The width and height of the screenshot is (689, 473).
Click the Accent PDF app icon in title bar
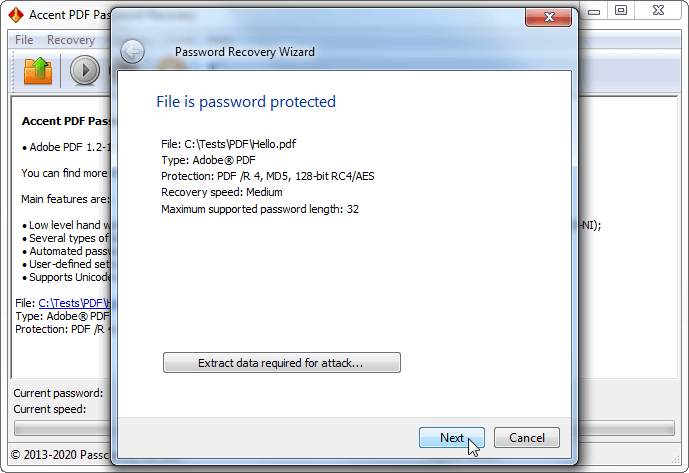tap(16, 15)
